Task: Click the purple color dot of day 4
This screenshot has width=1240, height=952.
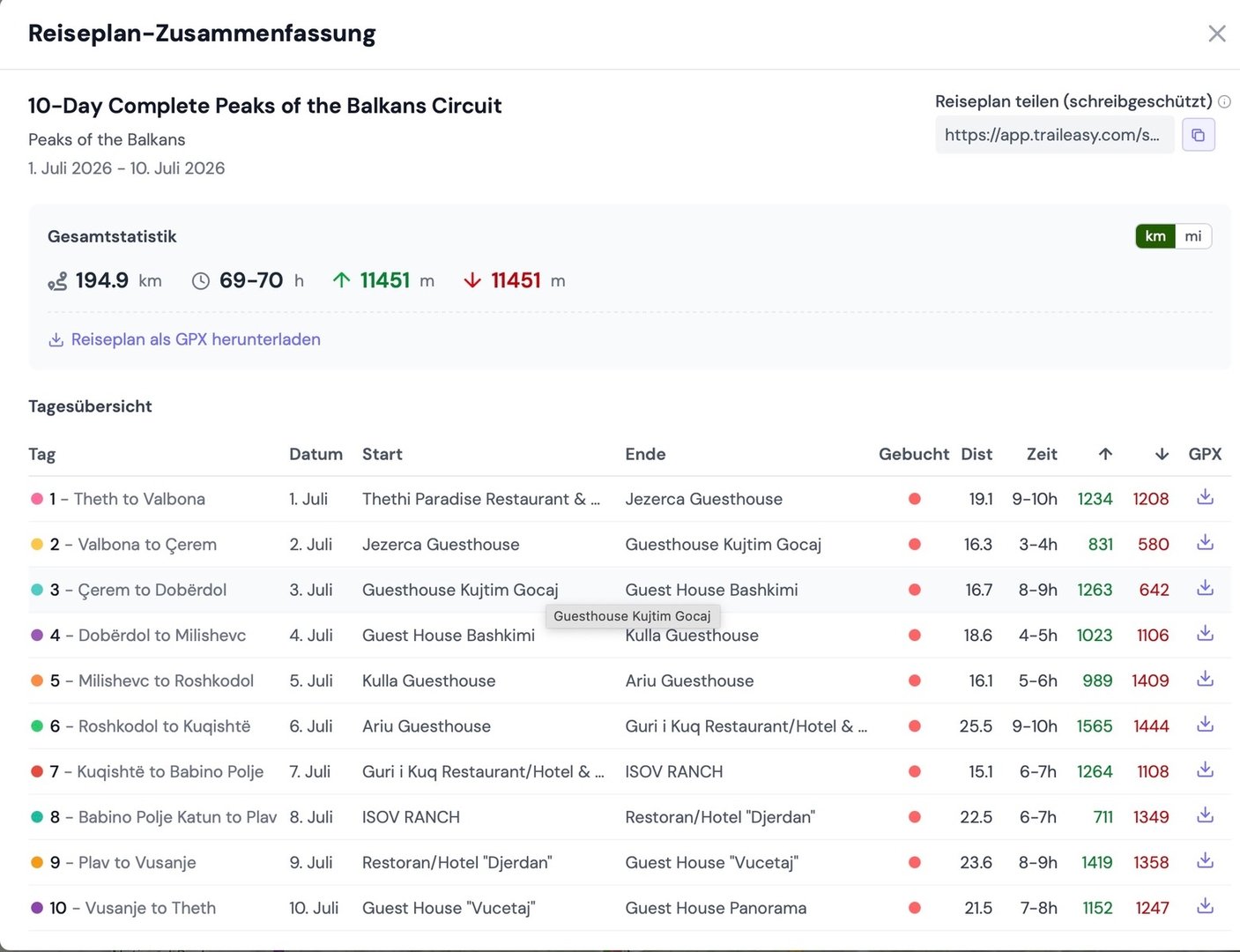Action: pyautogui.click(x=37, y=636)
